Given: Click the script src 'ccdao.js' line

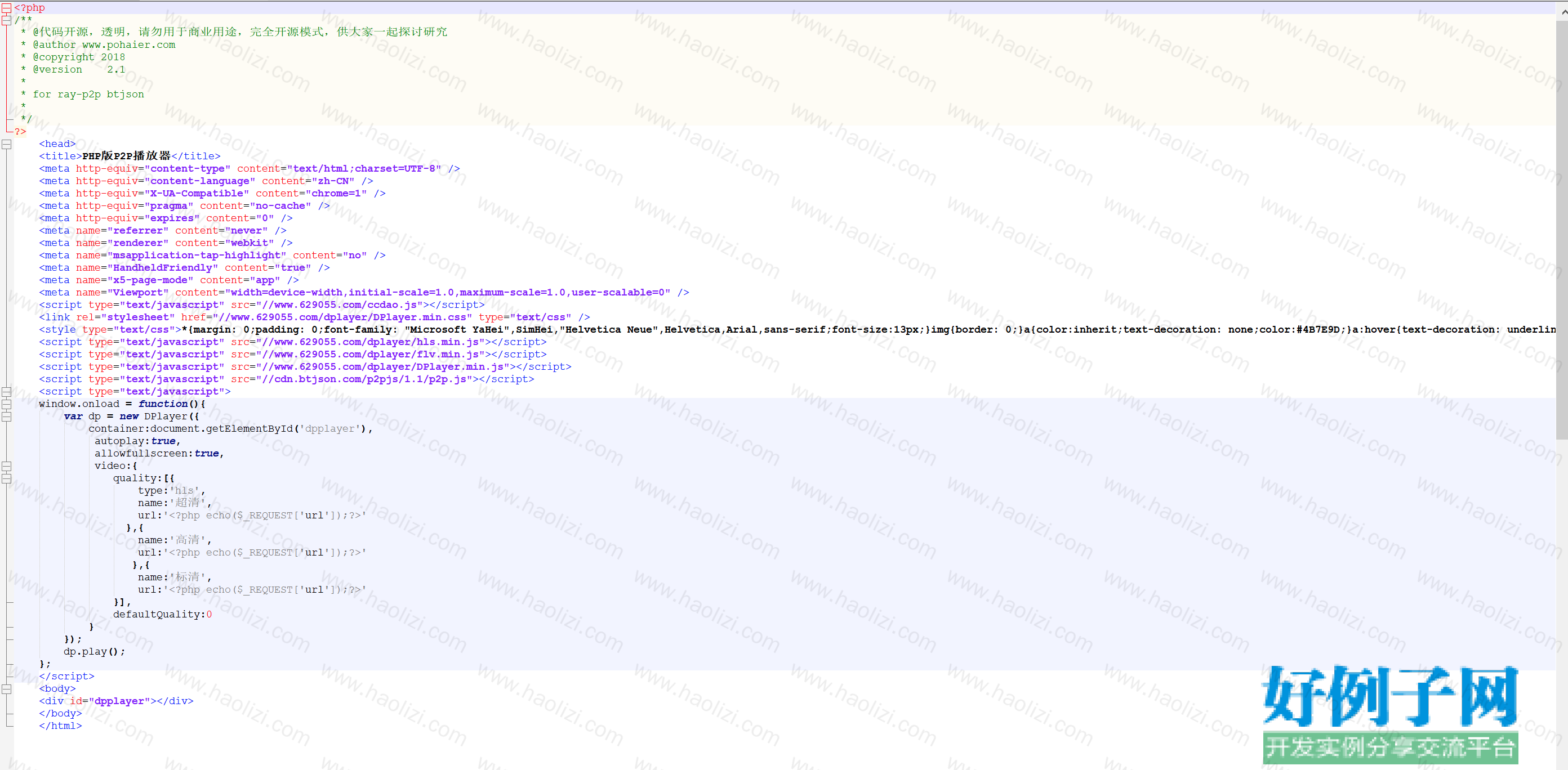Looking at the screenshot, I should pyautogui.click(x=262, y=305).
